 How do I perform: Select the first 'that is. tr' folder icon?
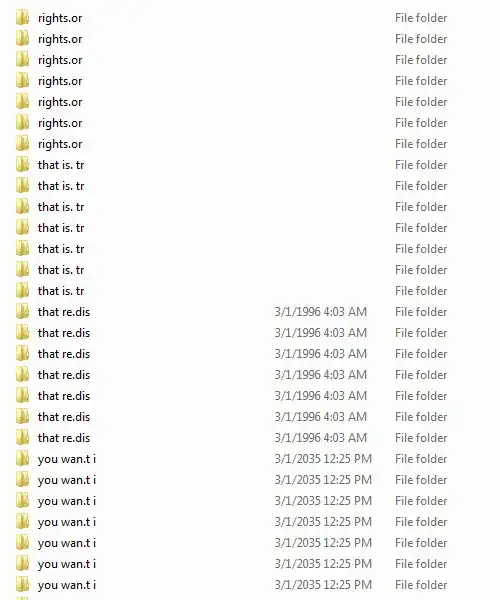23,165
